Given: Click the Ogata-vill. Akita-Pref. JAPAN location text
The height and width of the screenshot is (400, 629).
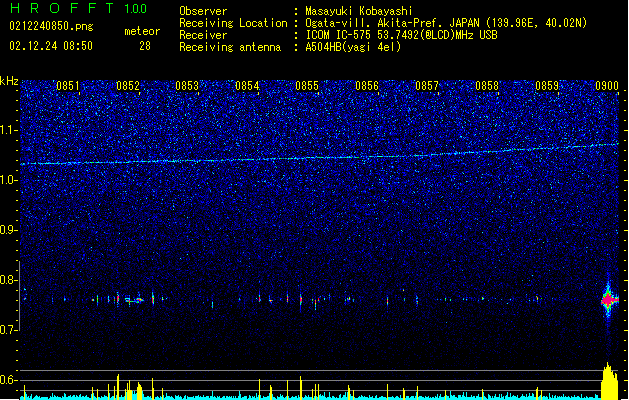Looking at the screenshot, I should click(446, 23).
